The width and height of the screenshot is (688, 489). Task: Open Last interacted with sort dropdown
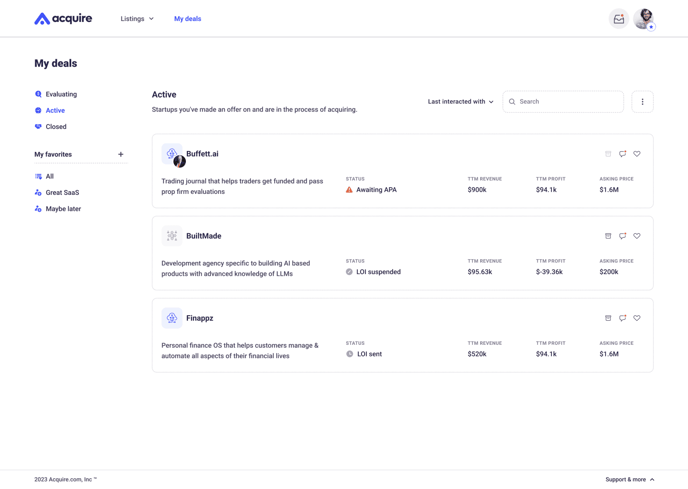460,101
